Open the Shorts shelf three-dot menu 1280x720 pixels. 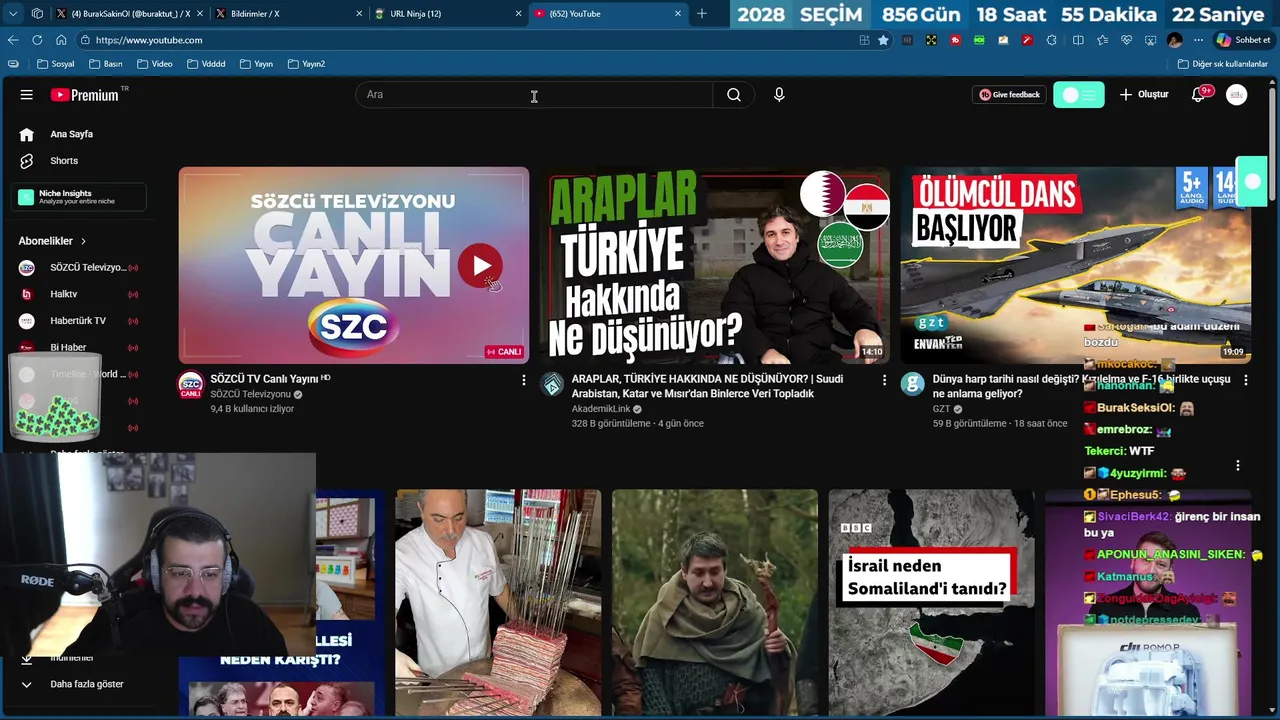(x=1238, y=466)
